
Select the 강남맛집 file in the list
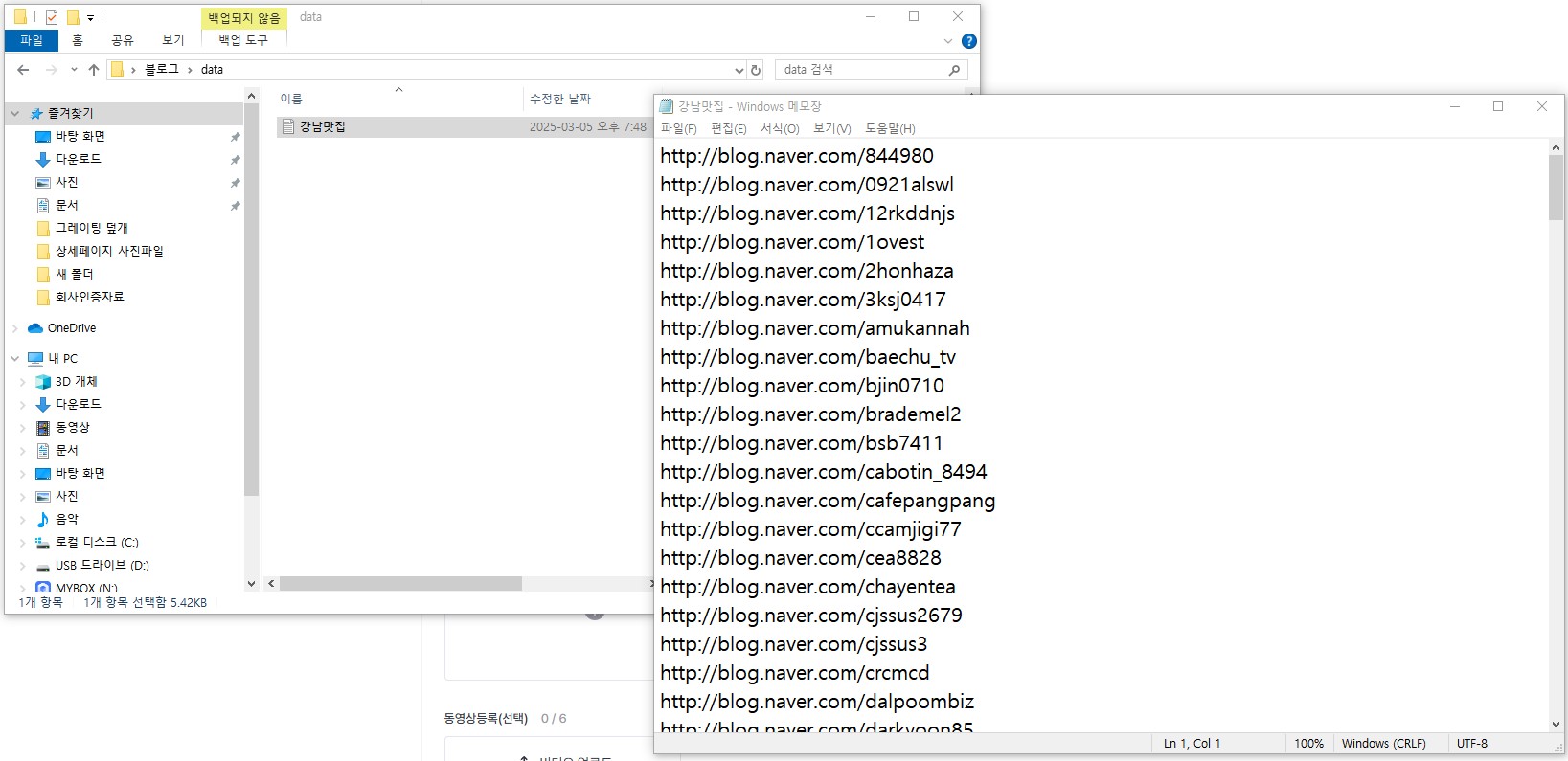click(x=323, y=127)
